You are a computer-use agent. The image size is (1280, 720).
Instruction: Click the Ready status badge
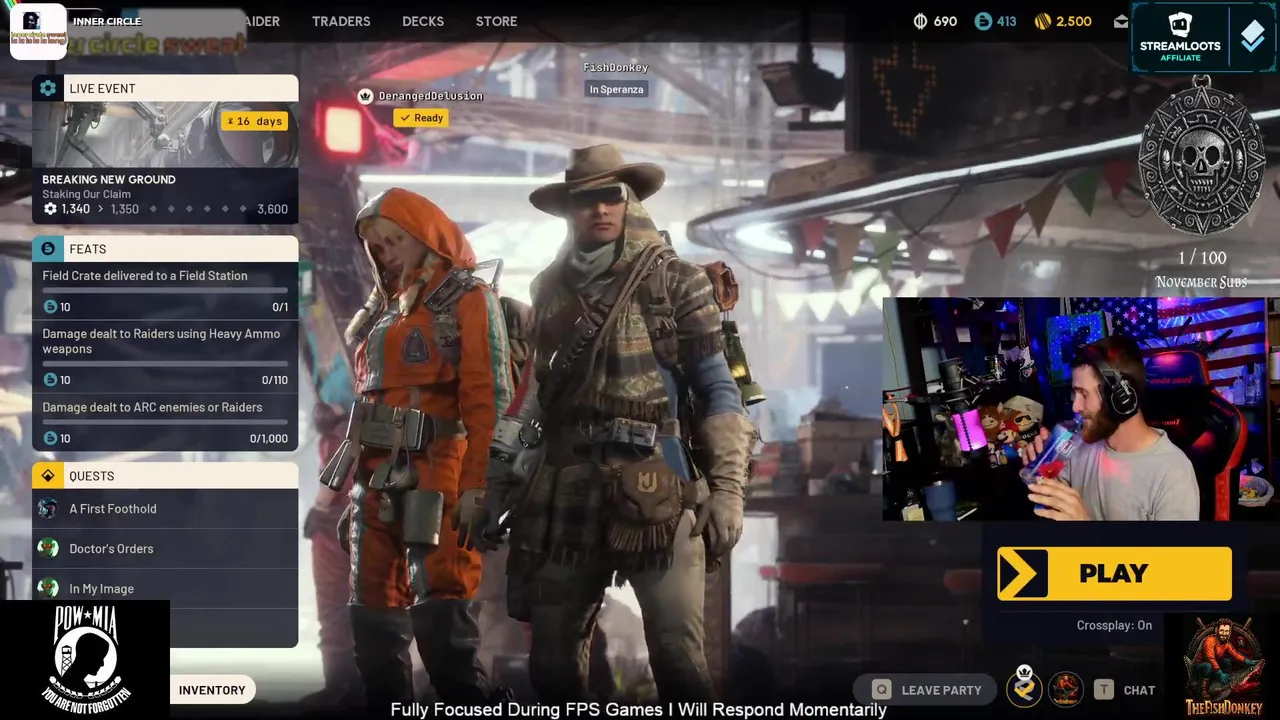click(x=420, y=118)
